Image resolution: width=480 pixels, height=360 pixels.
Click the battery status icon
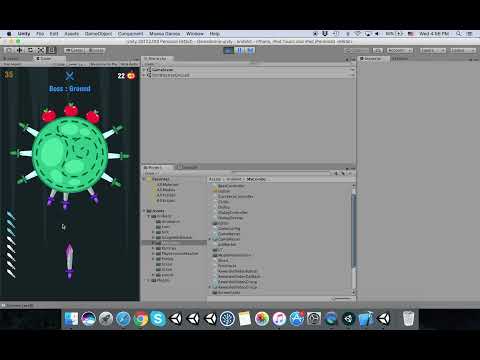pos(394,34)
